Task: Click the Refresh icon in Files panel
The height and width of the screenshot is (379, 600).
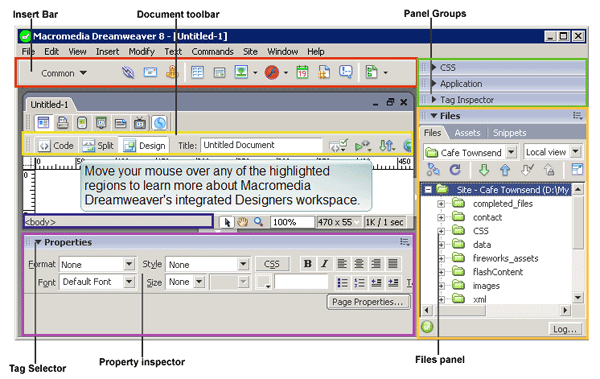Action: point(455,170)
